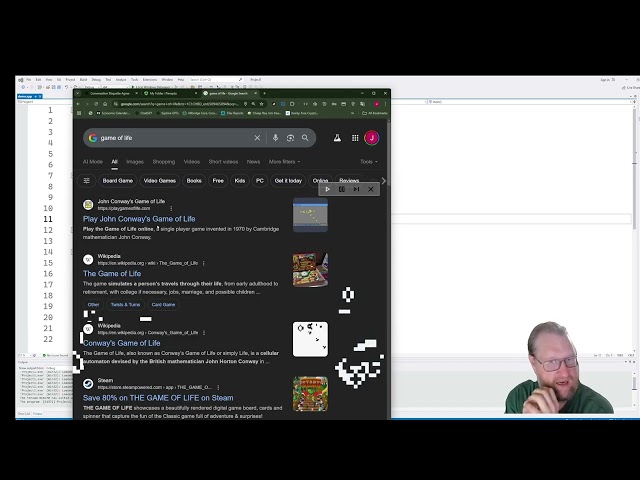640x480 pixels.
Task: Select the Board Game filter chip
Action: [118, 181]
